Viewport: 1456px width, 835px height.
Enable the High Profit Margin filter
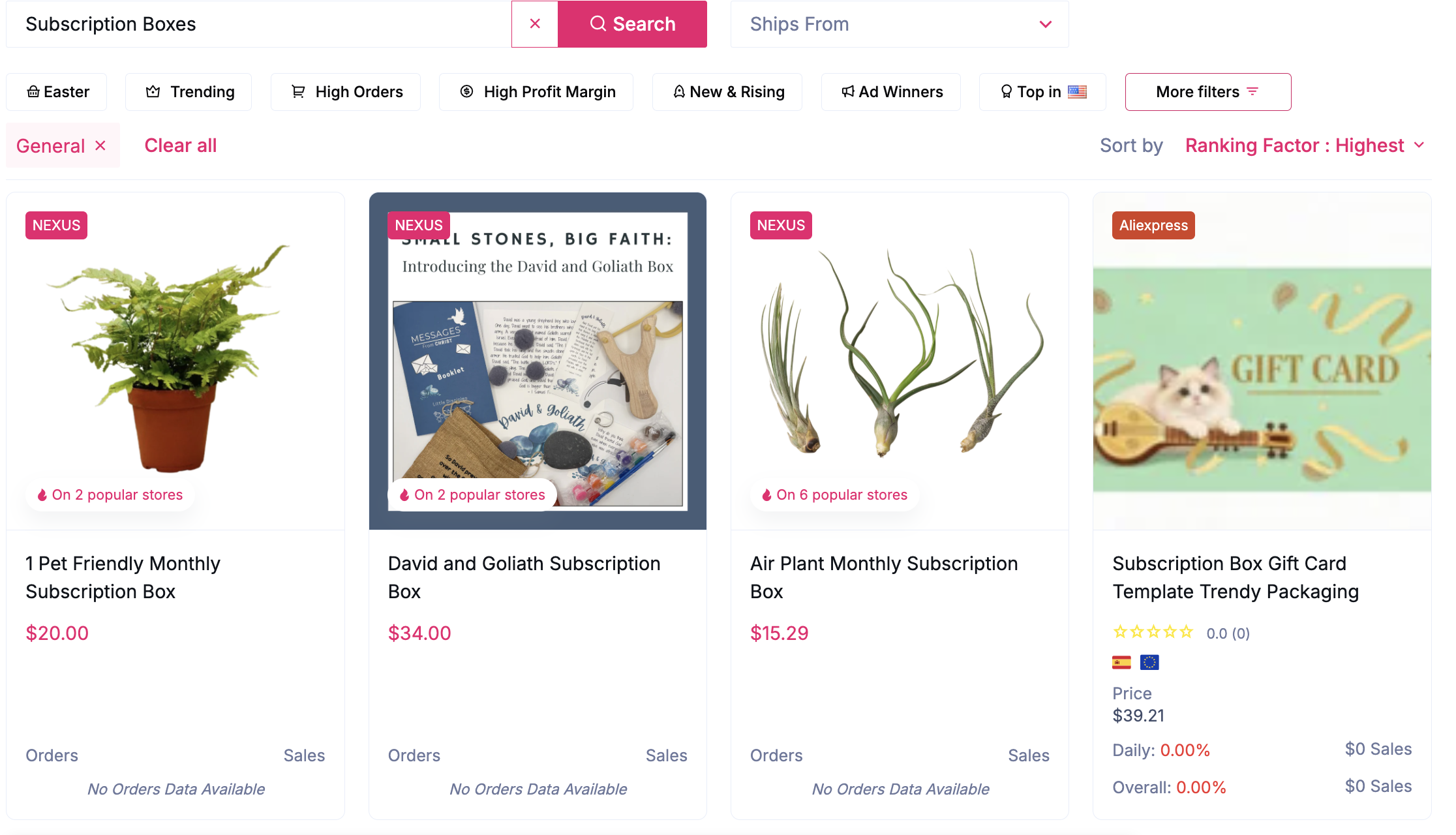[536, 91]
